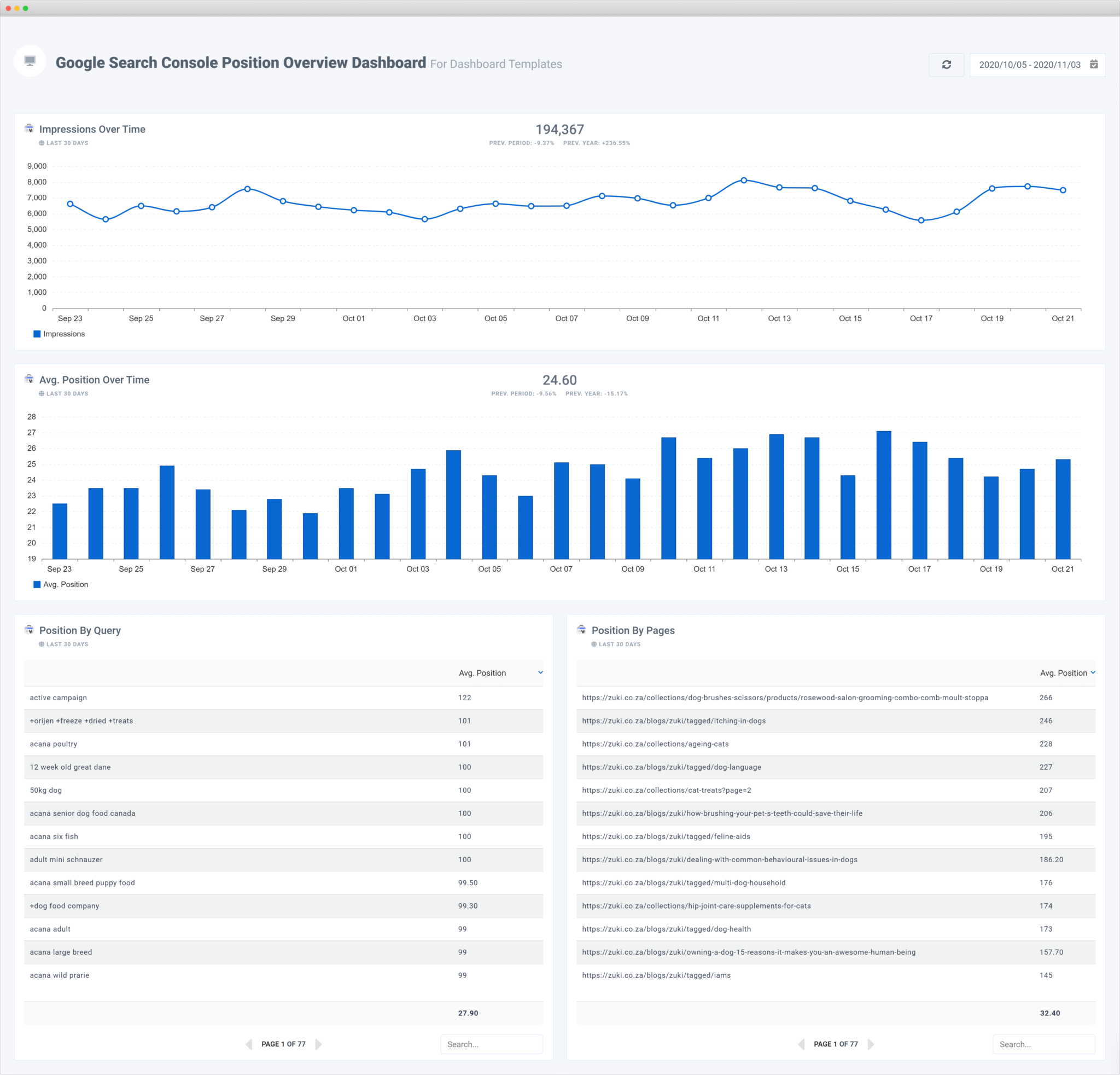
Task: Select the 'acana adult' query row
Action: (x=283, y=929)
